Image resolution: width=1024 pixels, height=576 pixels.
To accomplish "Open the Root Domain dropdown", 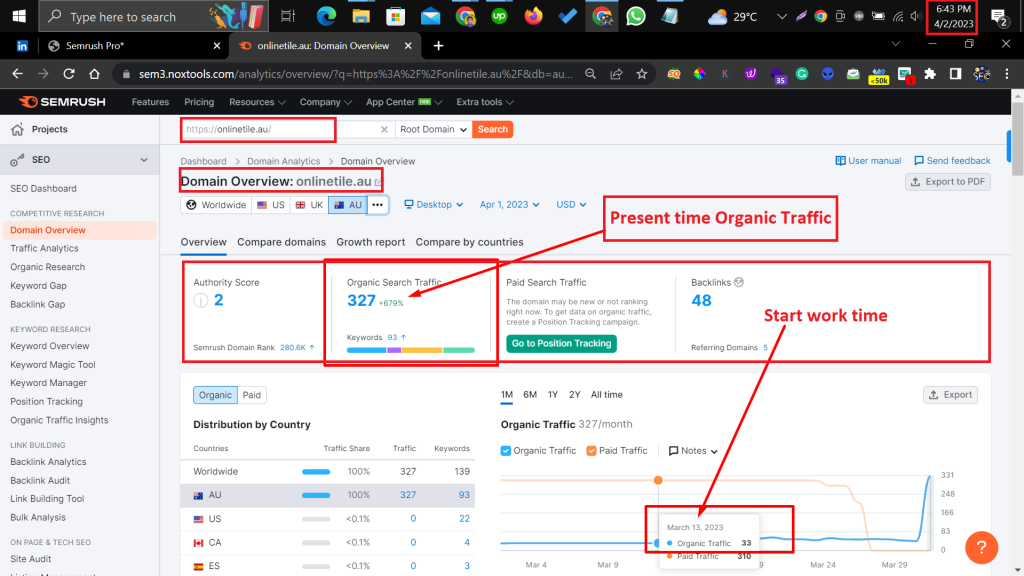I will [433, 129].
